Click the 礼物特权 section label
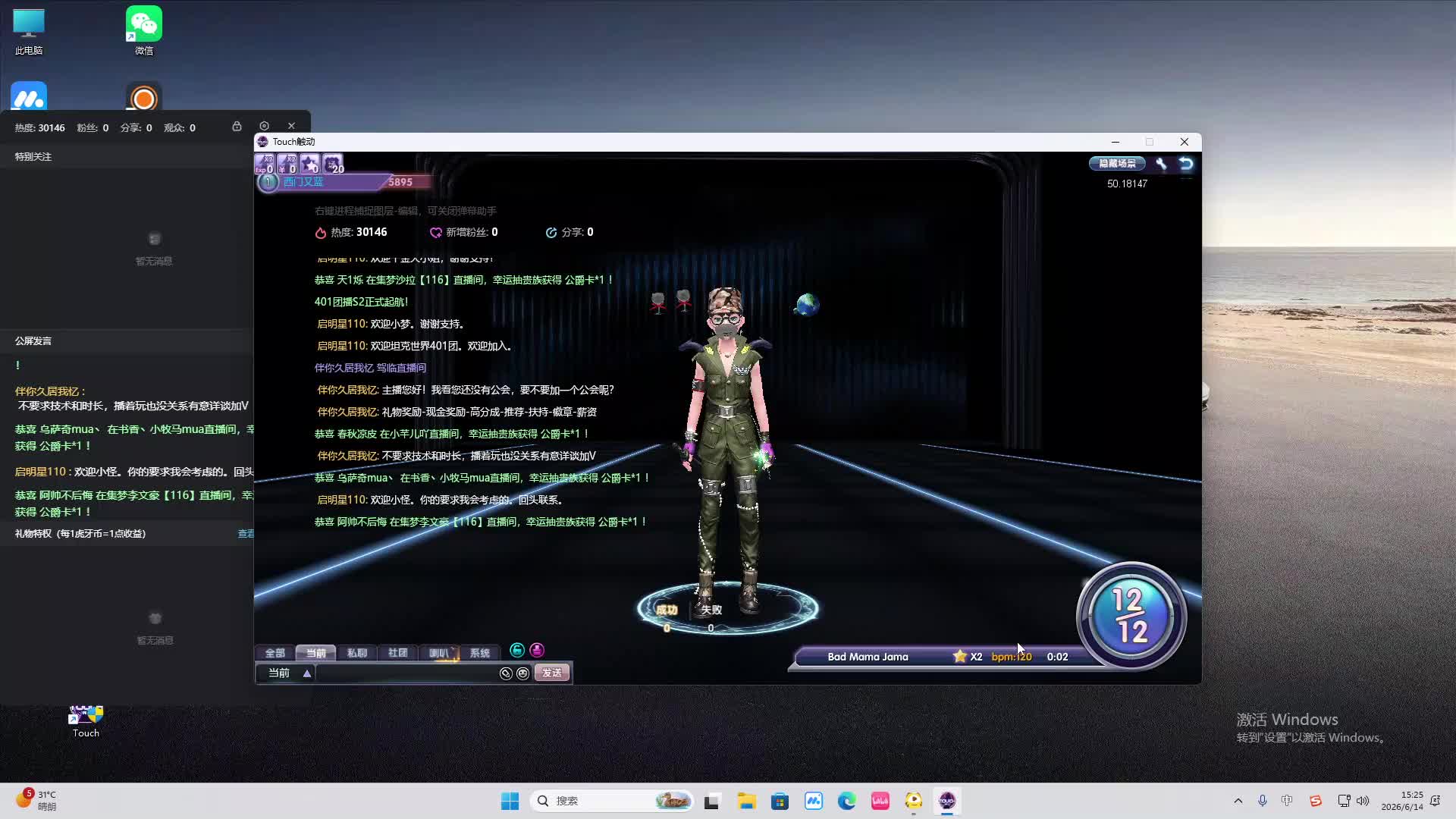 [x=80, y=534]
